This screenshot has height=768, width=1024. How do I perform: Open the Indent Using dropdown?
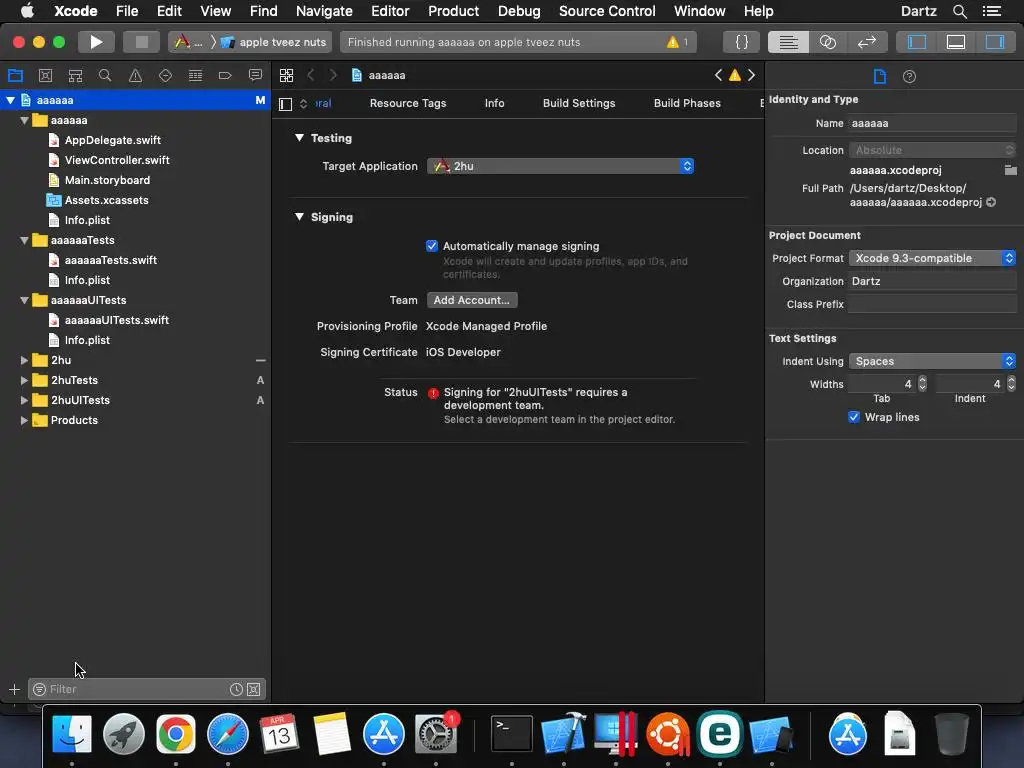click(933, 361)
